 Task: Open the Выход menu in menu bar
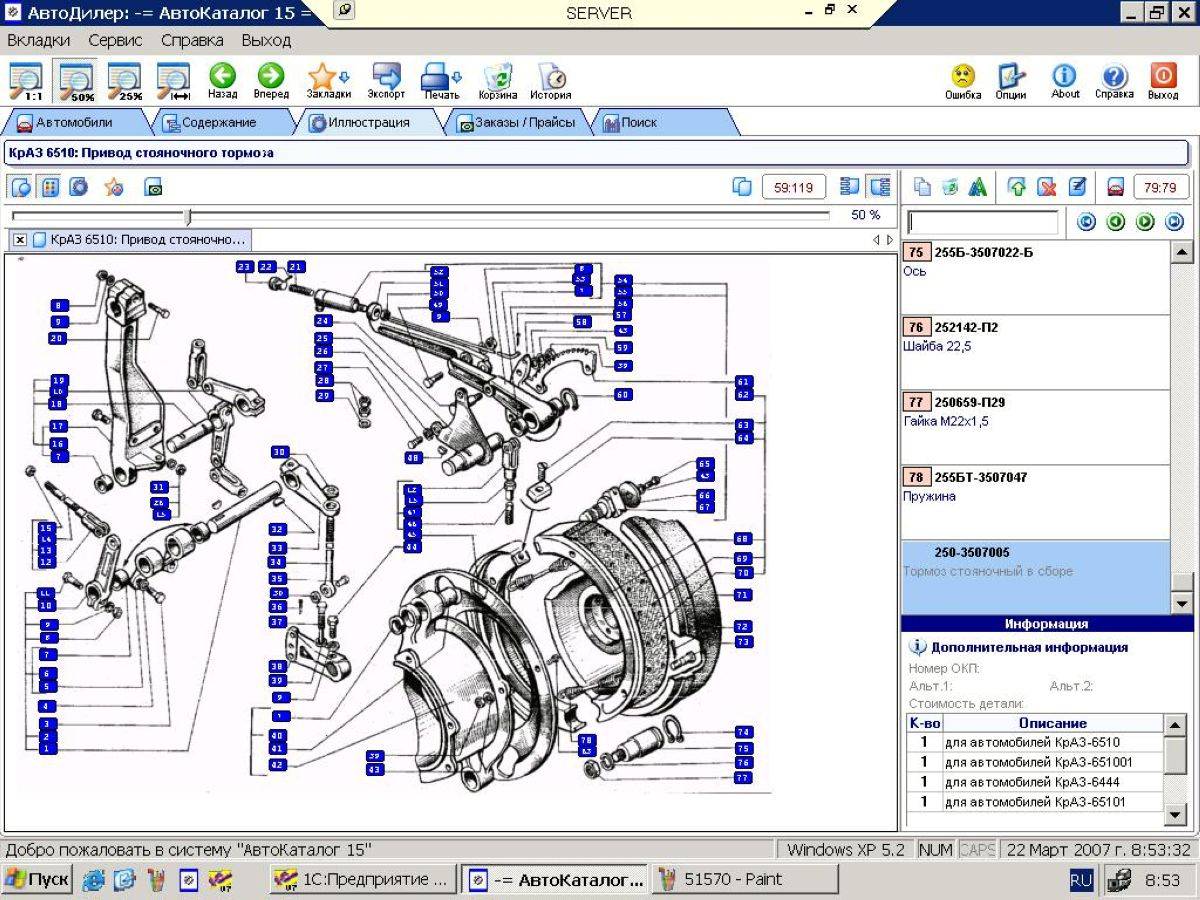pyautogui.click(x=266, y=41)
